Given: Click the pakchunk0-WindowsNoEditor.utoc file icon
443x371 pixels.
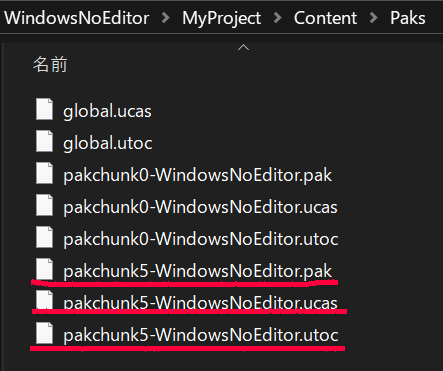Looking at the screenshot, I should click(44, 237).
